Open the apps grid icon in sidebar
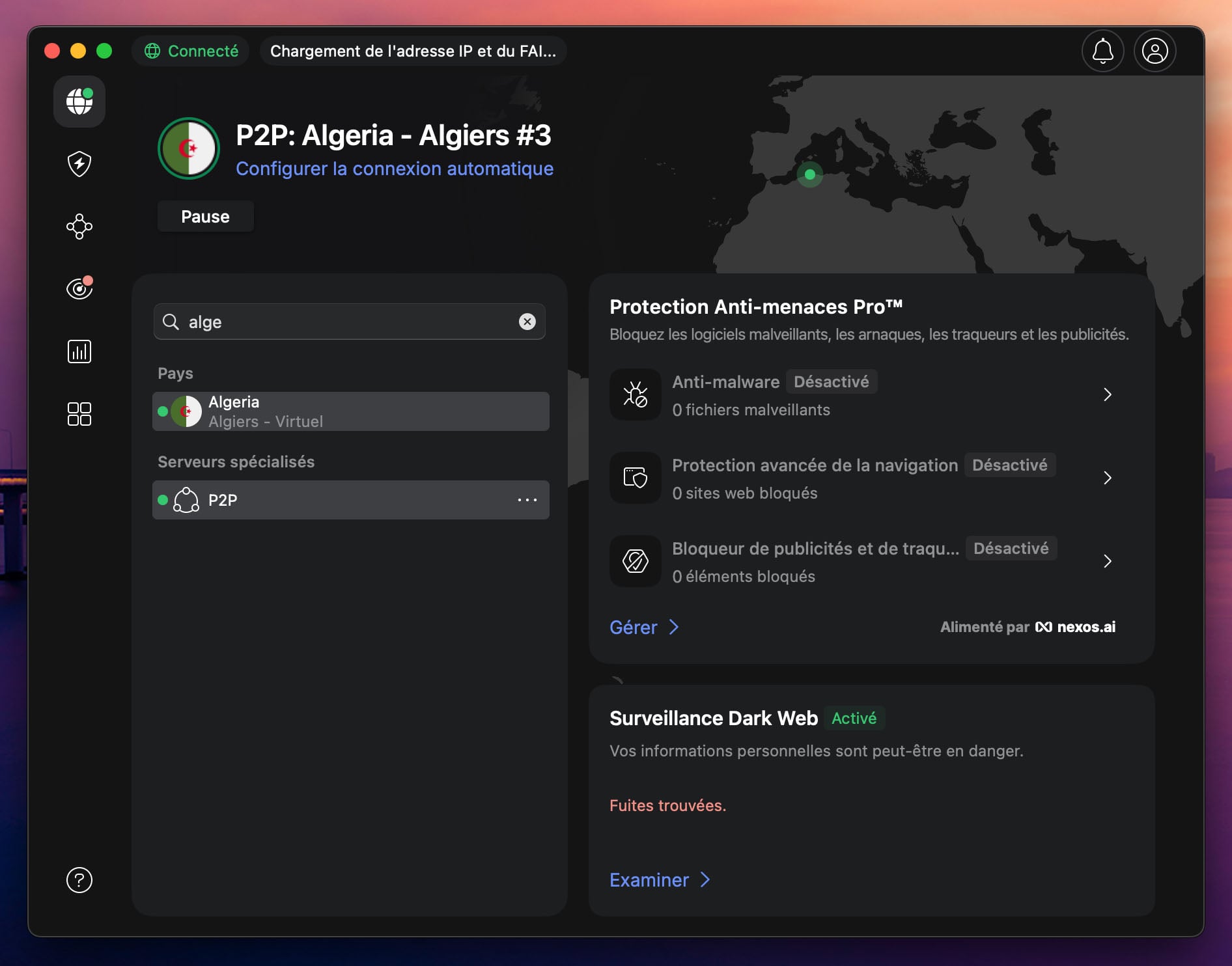Image resolution: width=1232 pixels, height=966 pixels. click(79, 414)
